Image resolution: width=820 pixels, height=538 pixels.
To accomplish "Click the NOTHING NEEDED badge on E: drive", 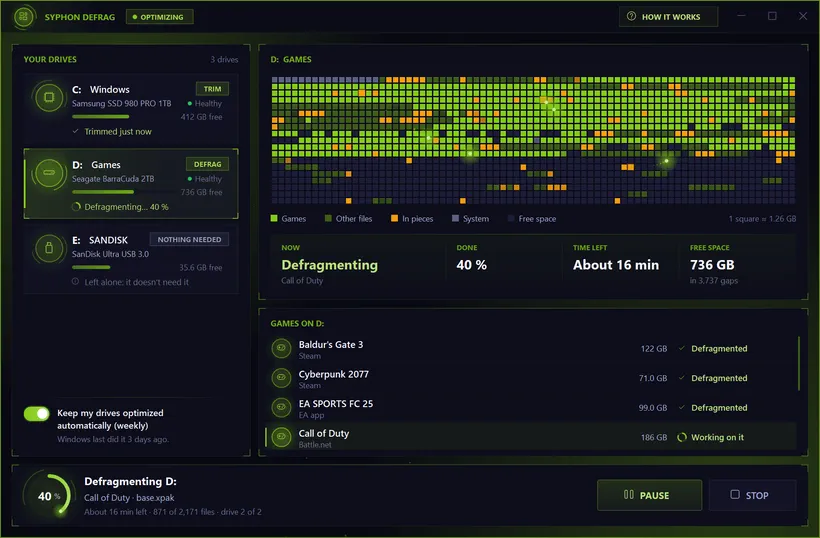I will click(x=189, y=239).
